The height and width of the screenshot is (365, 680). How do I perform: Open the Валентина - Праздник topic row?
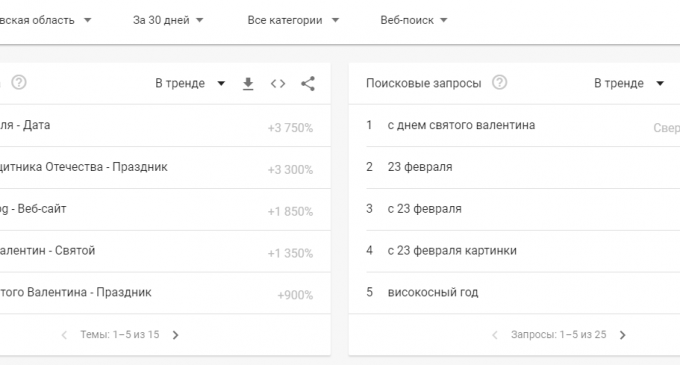pyautogui.click(x=165, y=293)
